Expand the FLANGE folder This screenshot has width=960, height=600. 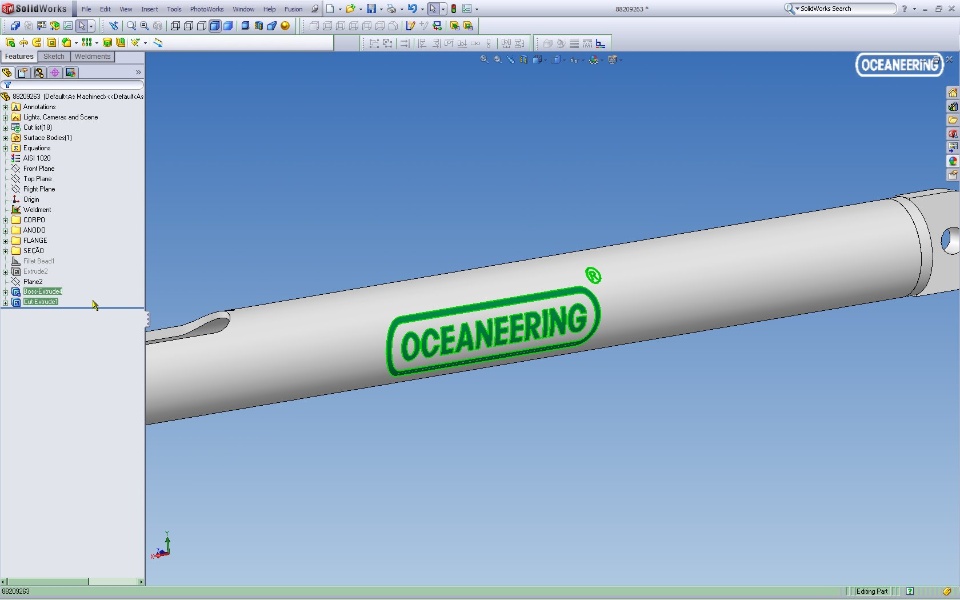pyautogui.click(x=6, y=241)
